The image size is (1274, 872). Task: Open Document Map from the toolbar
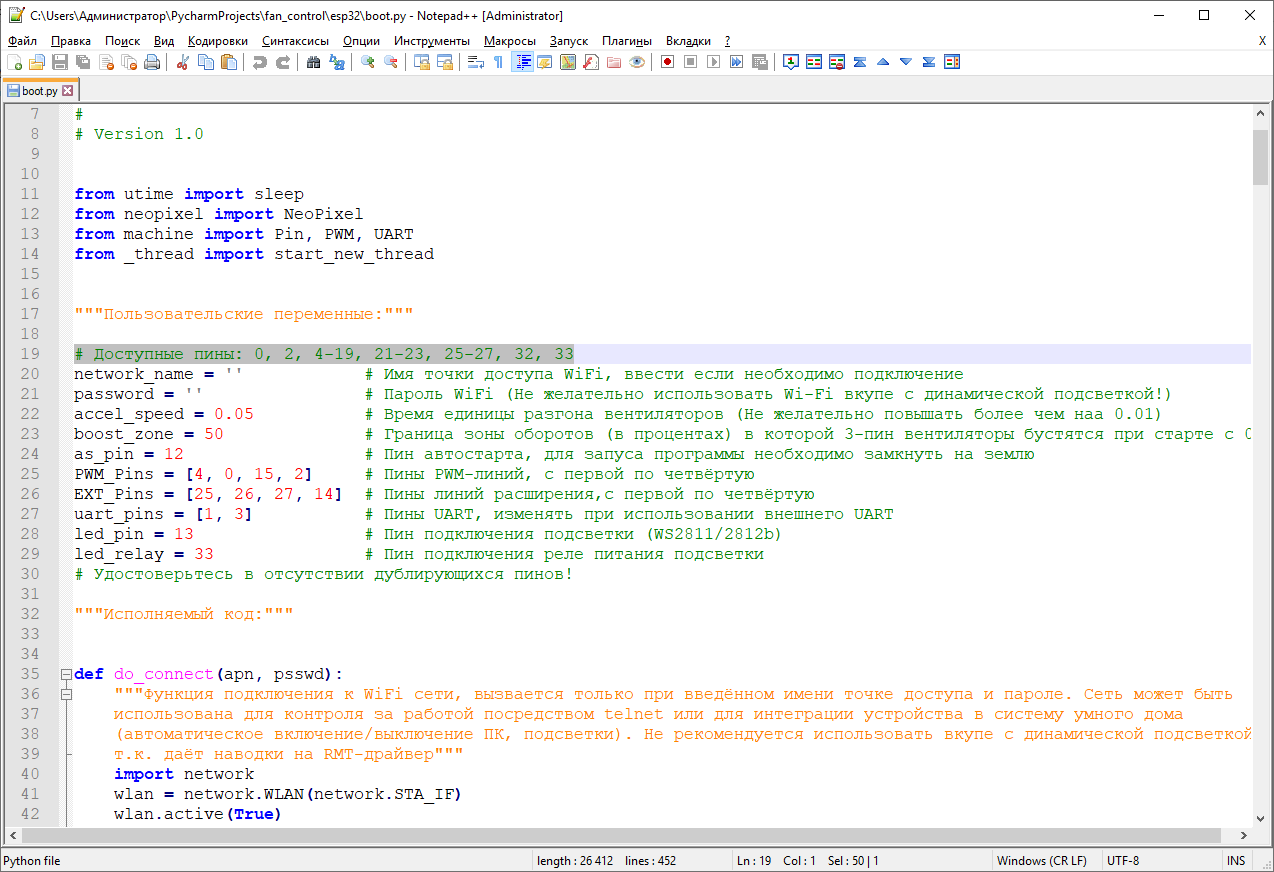coord(568,62)
